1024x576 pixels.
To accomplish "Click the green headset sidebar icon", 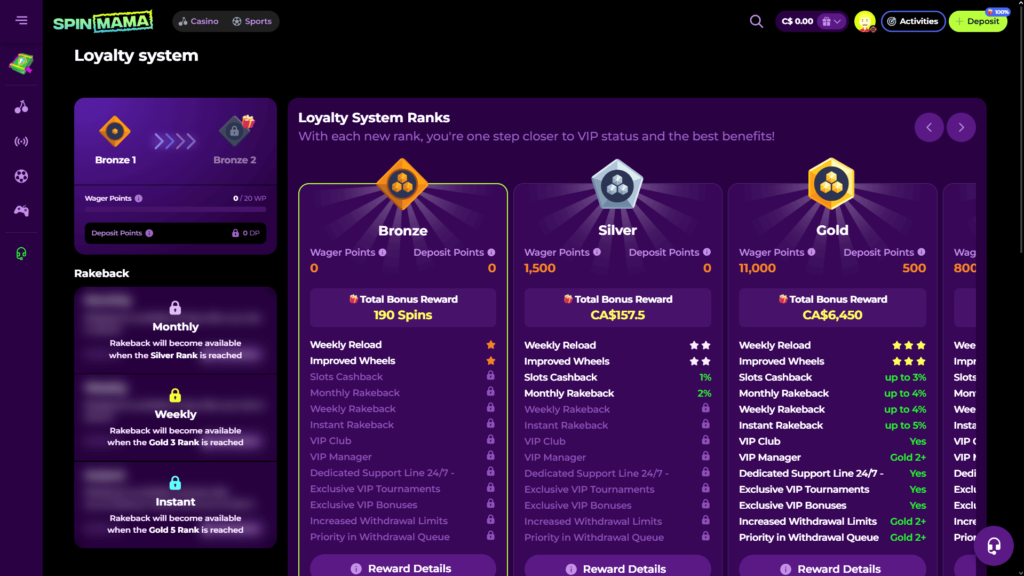I will click(x=21, y=254).
